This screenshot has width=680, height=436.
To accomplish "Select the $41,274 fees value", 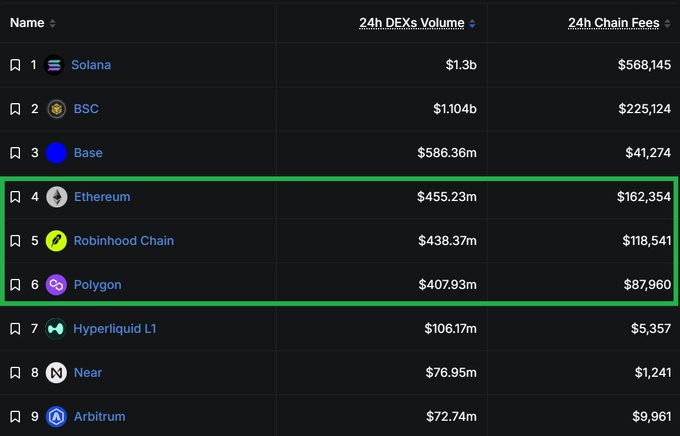I will tap(648, 153).
